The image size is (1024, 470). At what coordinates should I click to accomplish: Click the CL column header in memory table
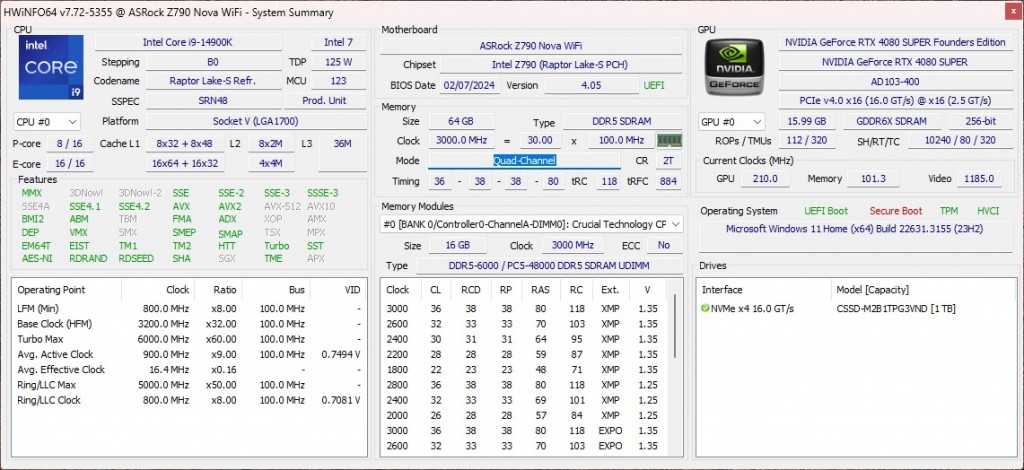[436, 289]
